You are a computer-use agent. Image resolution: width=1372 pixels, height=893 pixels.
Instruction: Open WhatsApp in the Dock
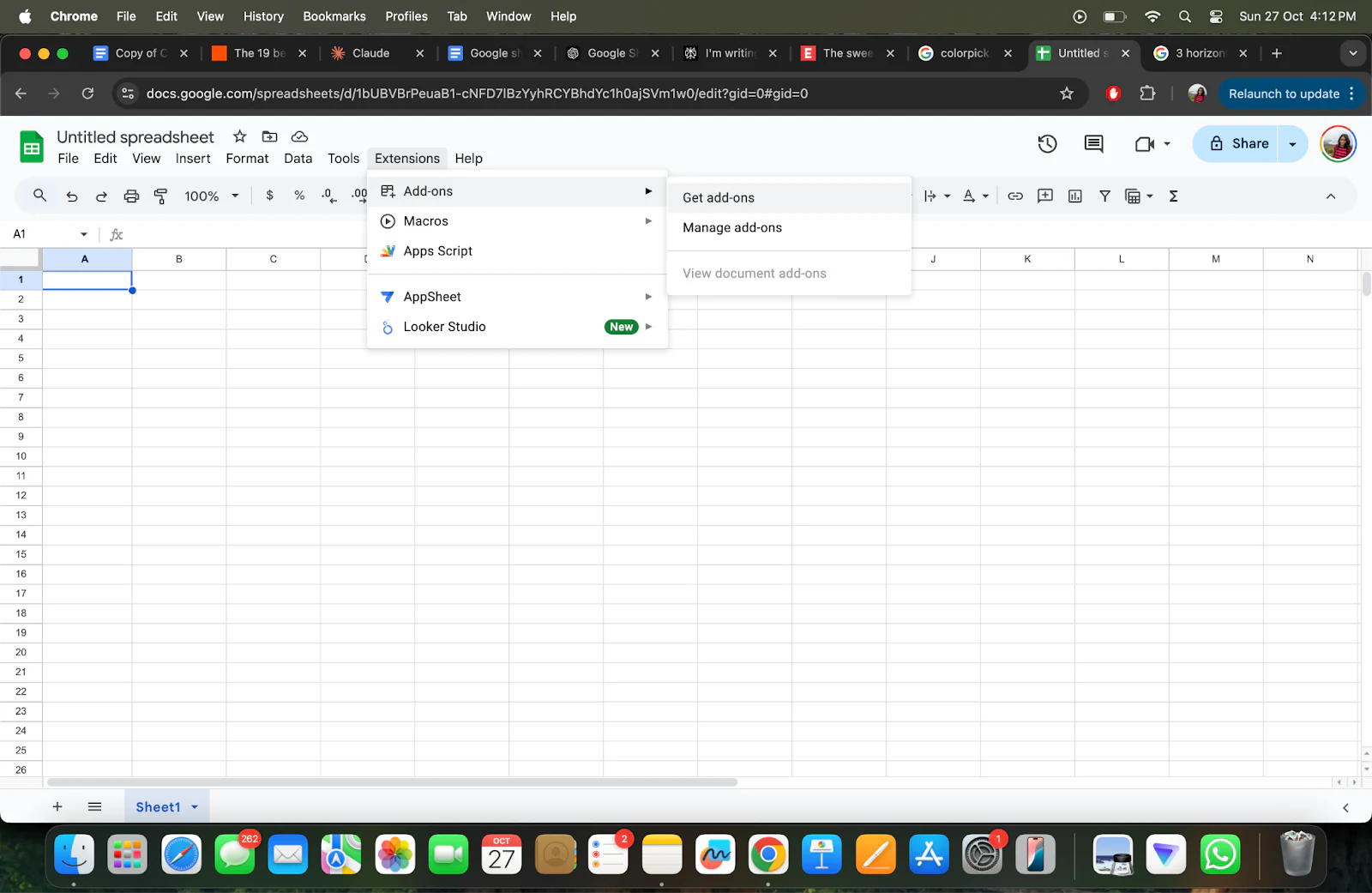pyautogui.click(x=1220, y=855)
